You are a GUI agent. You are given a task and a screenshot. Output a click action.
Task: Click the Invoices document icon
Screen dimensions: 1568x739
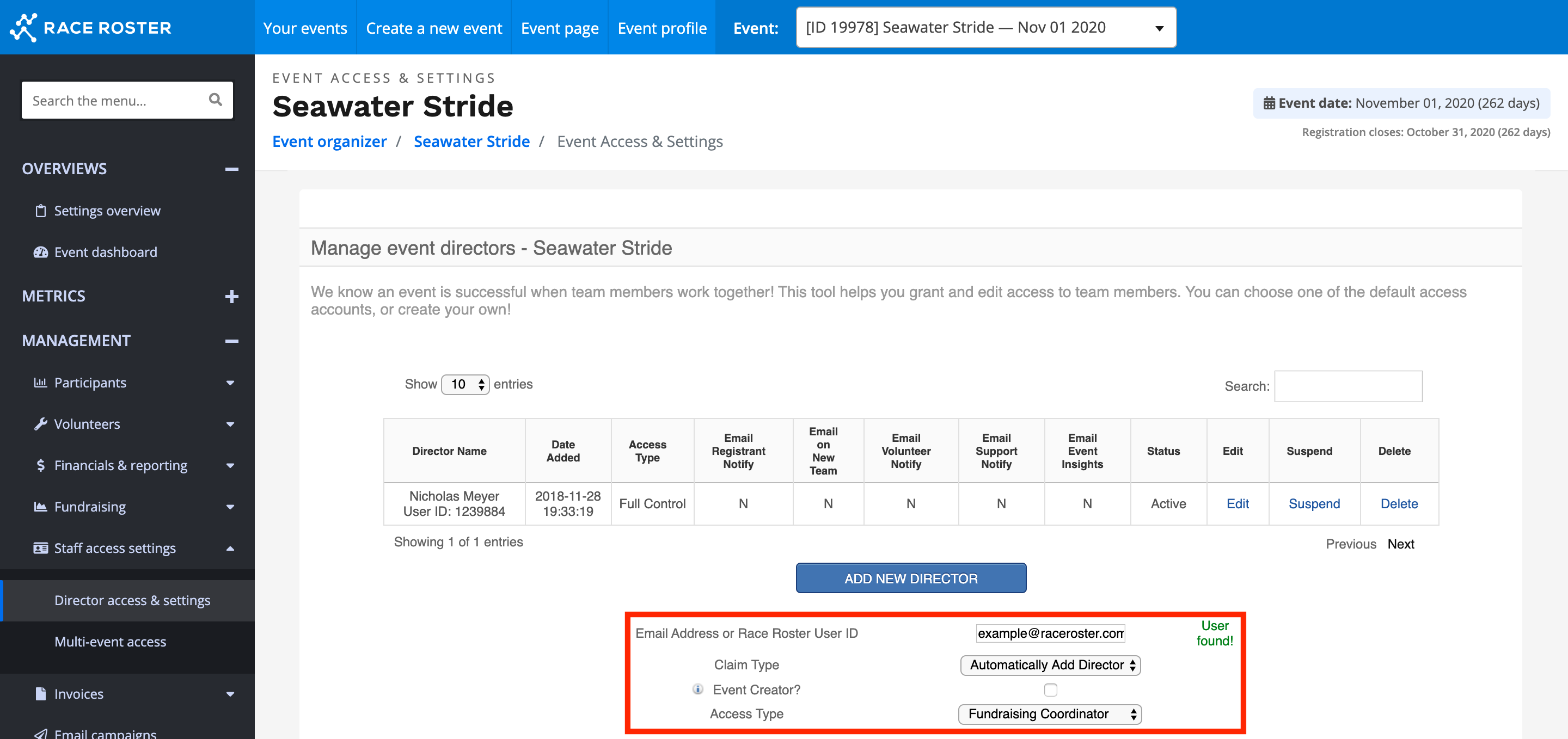pyautogui.click(x=41, y=693)
